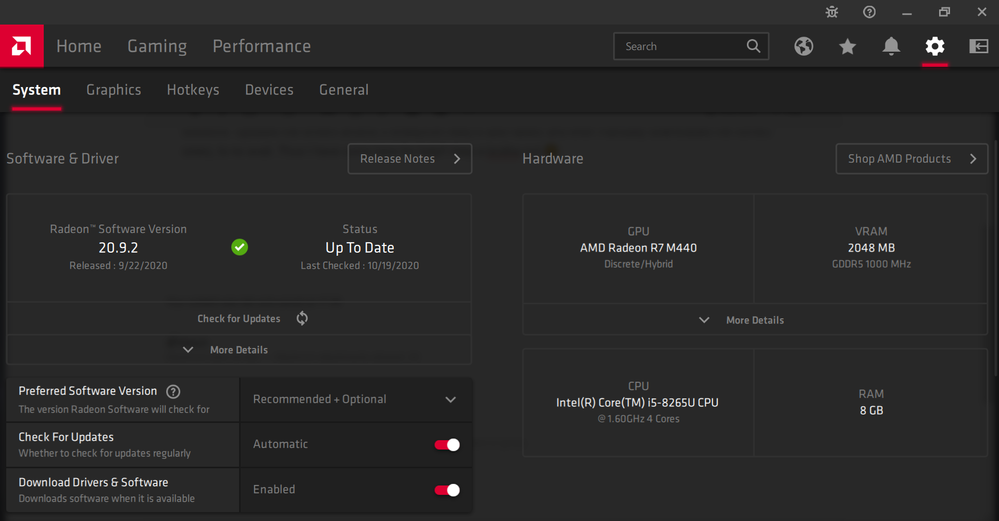Open the Gaming tab
Viewport: 999px width, 521px height.
click(x=157, y=46)
